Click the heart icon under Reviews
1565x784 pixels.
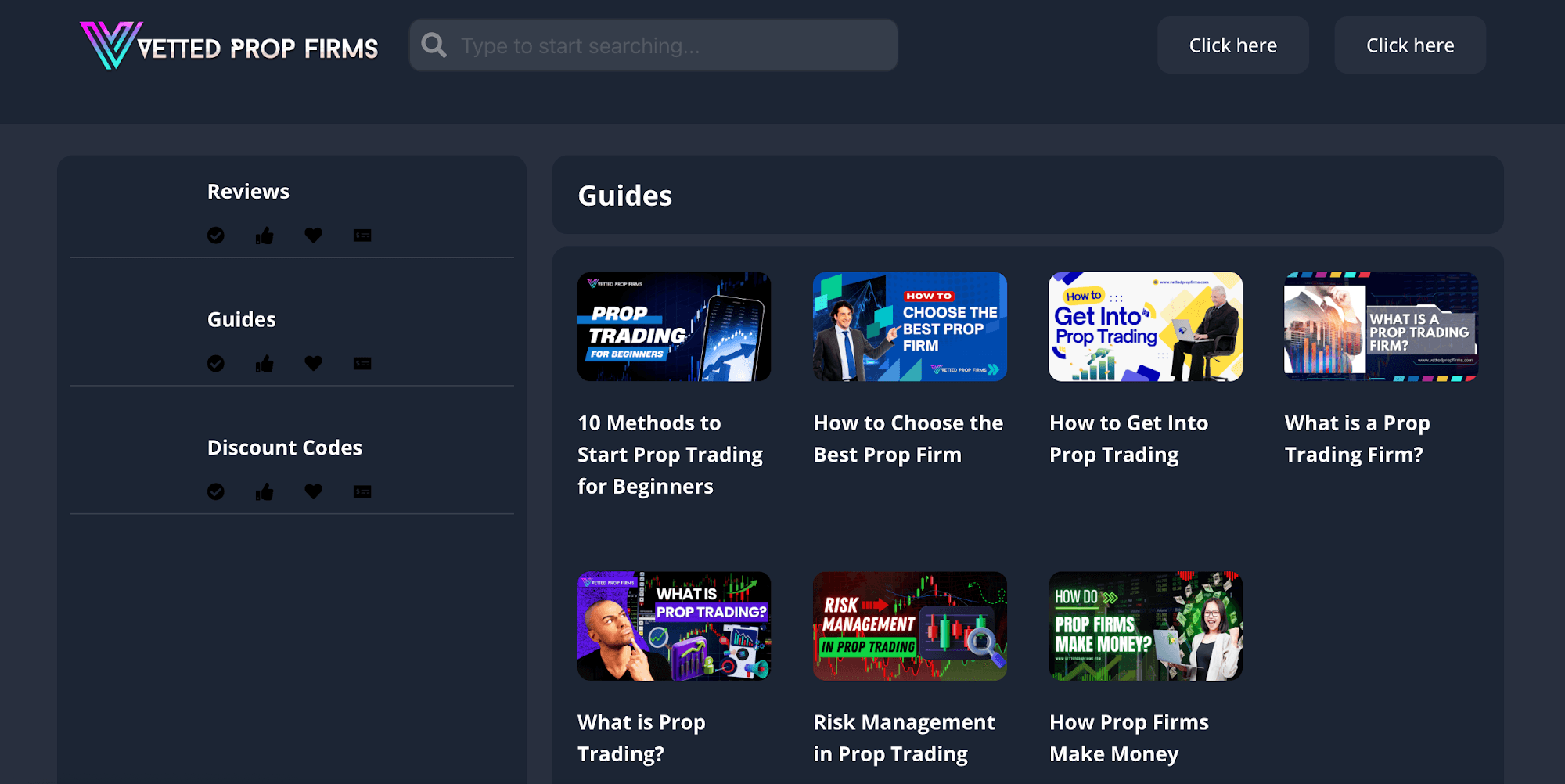(314, 236)
